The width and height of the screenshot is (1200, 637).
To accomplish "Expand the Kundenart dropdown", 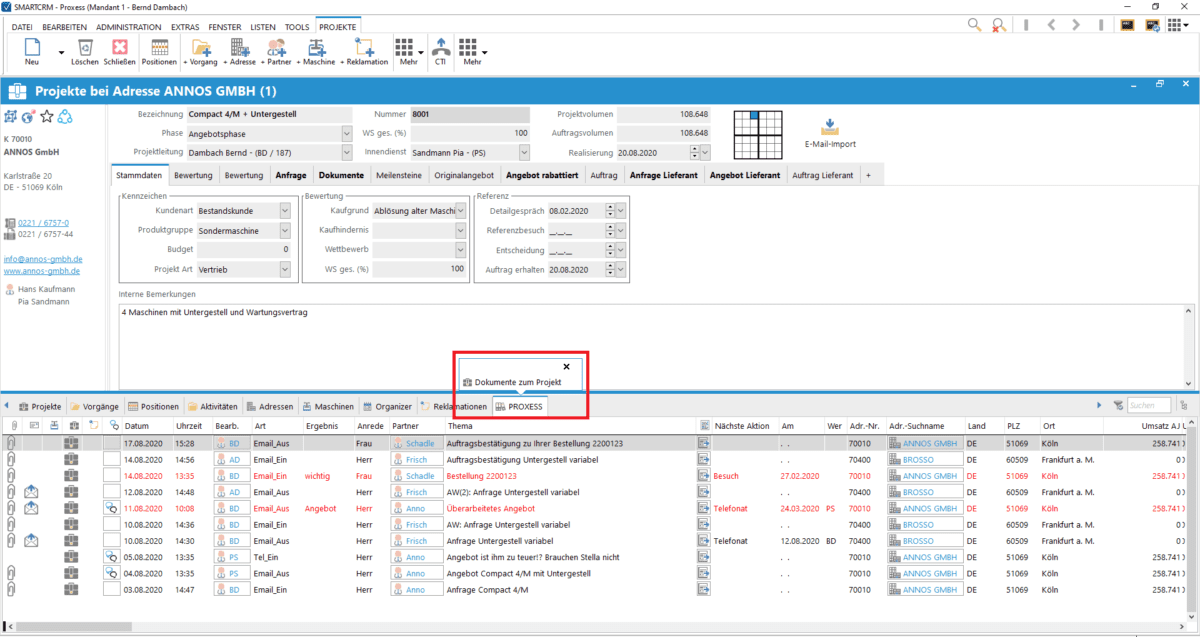I will [286, 211].
